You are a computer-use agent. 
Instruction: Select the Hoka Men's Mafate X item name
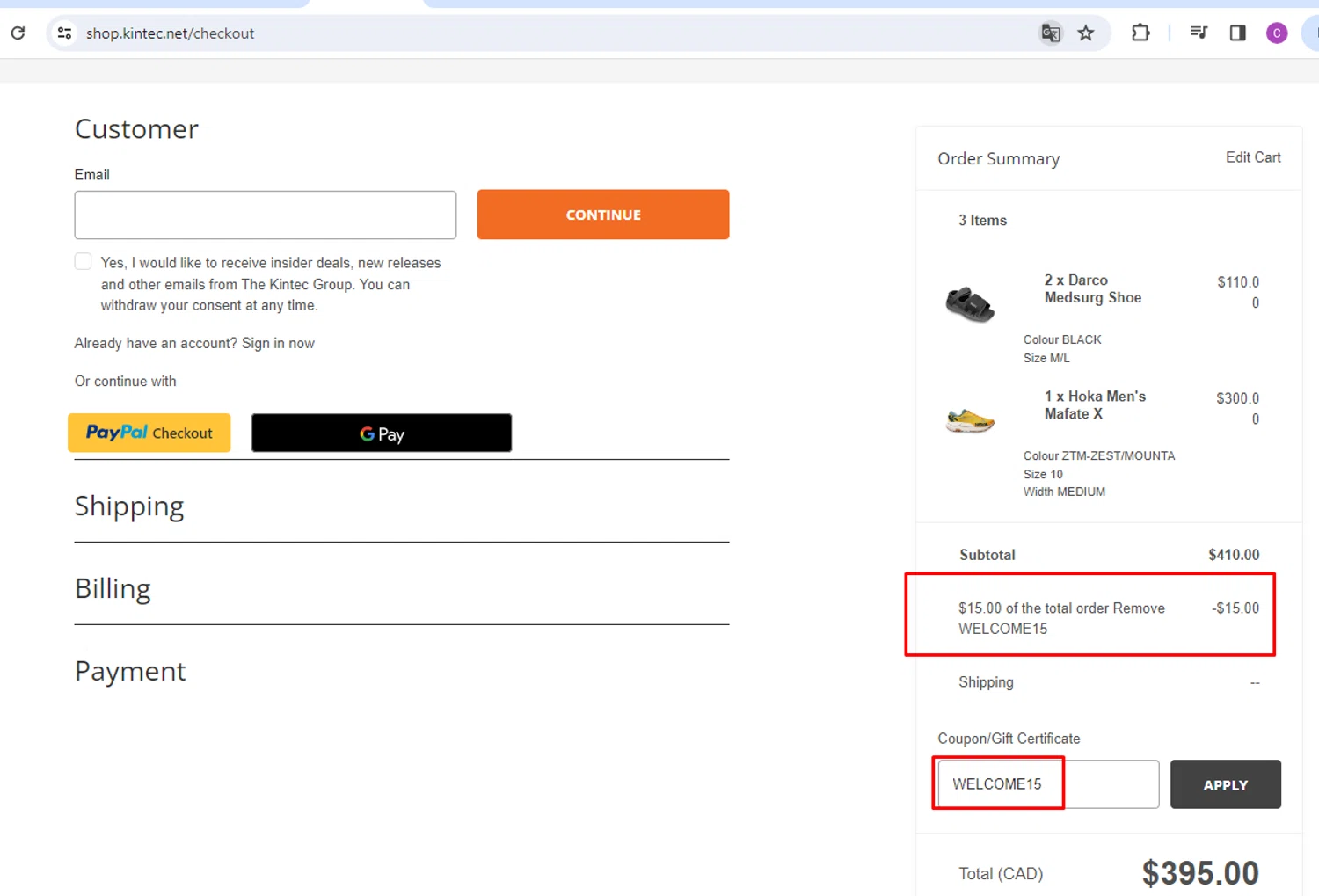coord(1095,404)
